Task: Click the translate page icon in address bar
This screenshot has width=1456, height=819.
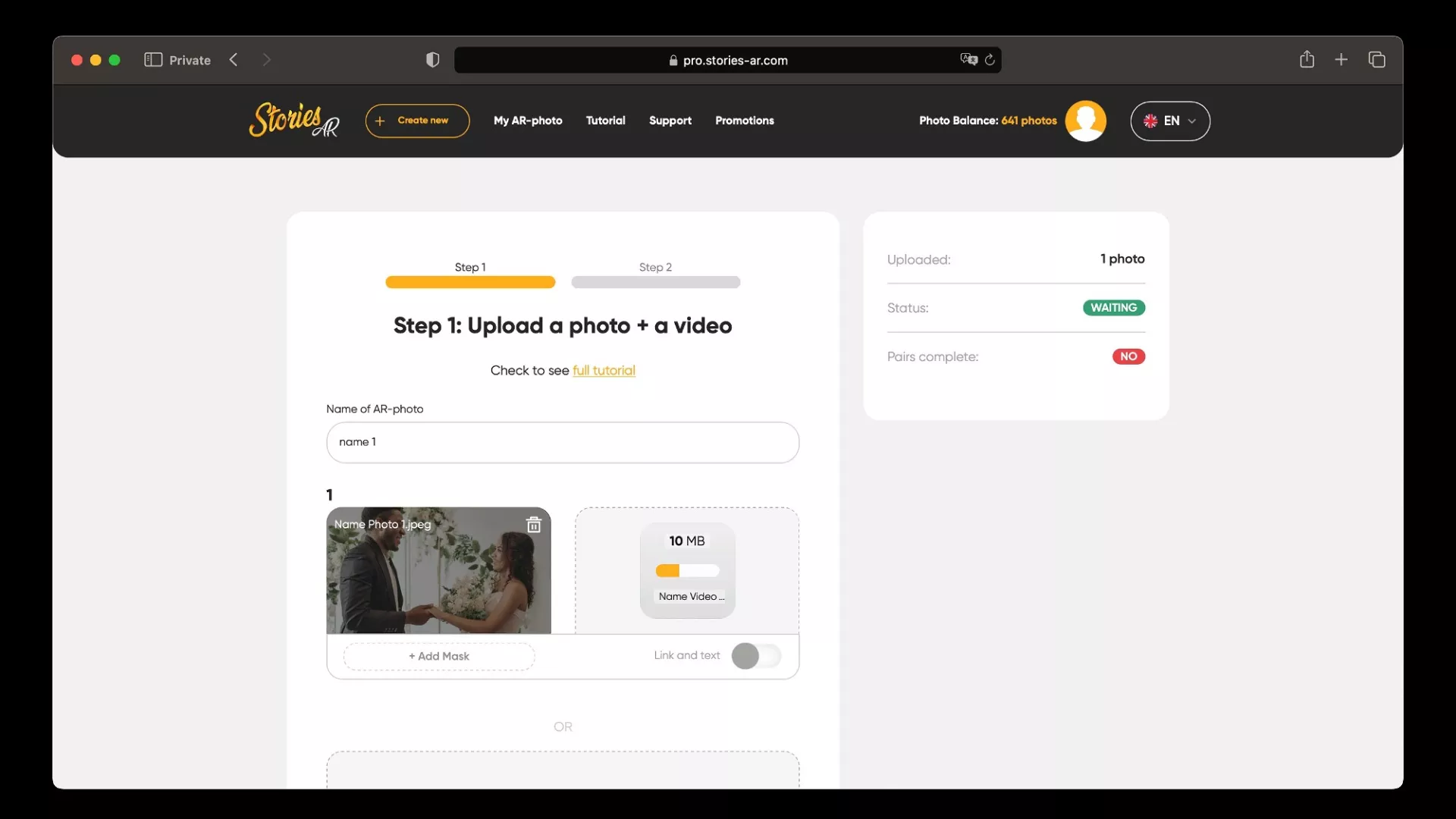Action: 968,60
